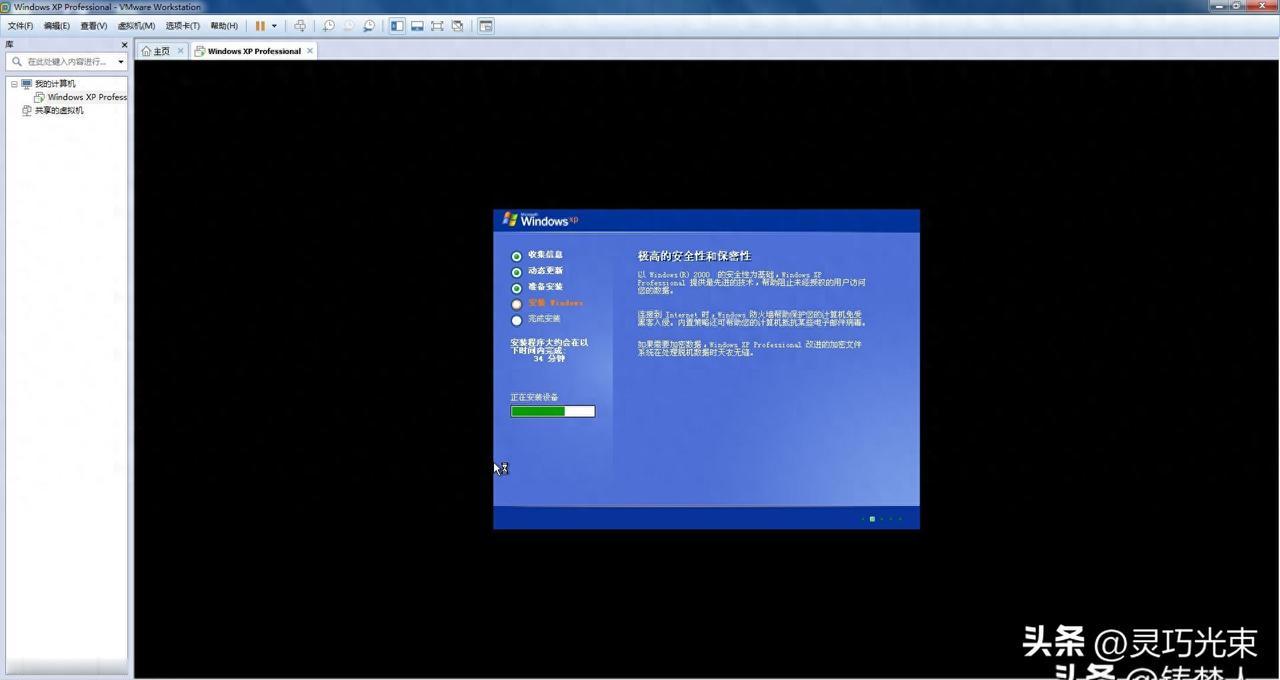Take a snapshot of the virtual machine
This screenshot has height=680, width=1280.
pyautogui.click(x=328, y=26)
